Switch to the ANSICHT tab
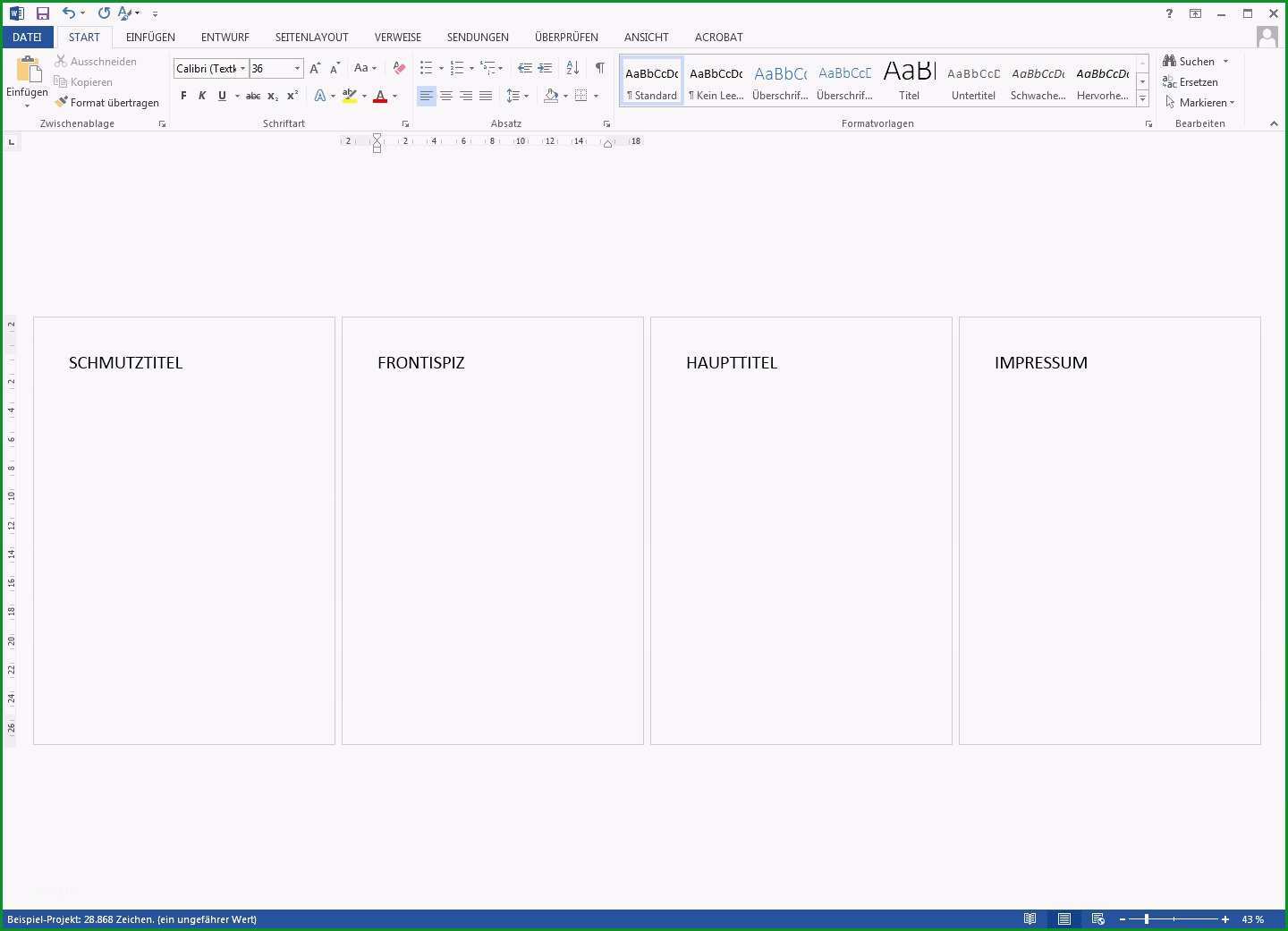1288x931 pixels. [647, 37]
